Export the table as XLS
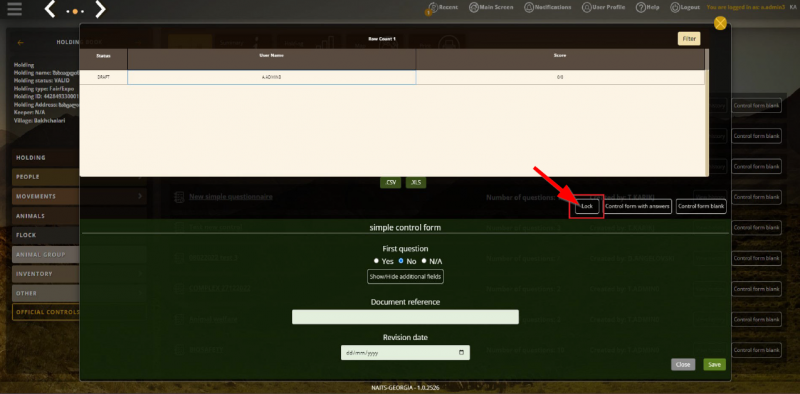800x394 pixels. pos(416,182)
